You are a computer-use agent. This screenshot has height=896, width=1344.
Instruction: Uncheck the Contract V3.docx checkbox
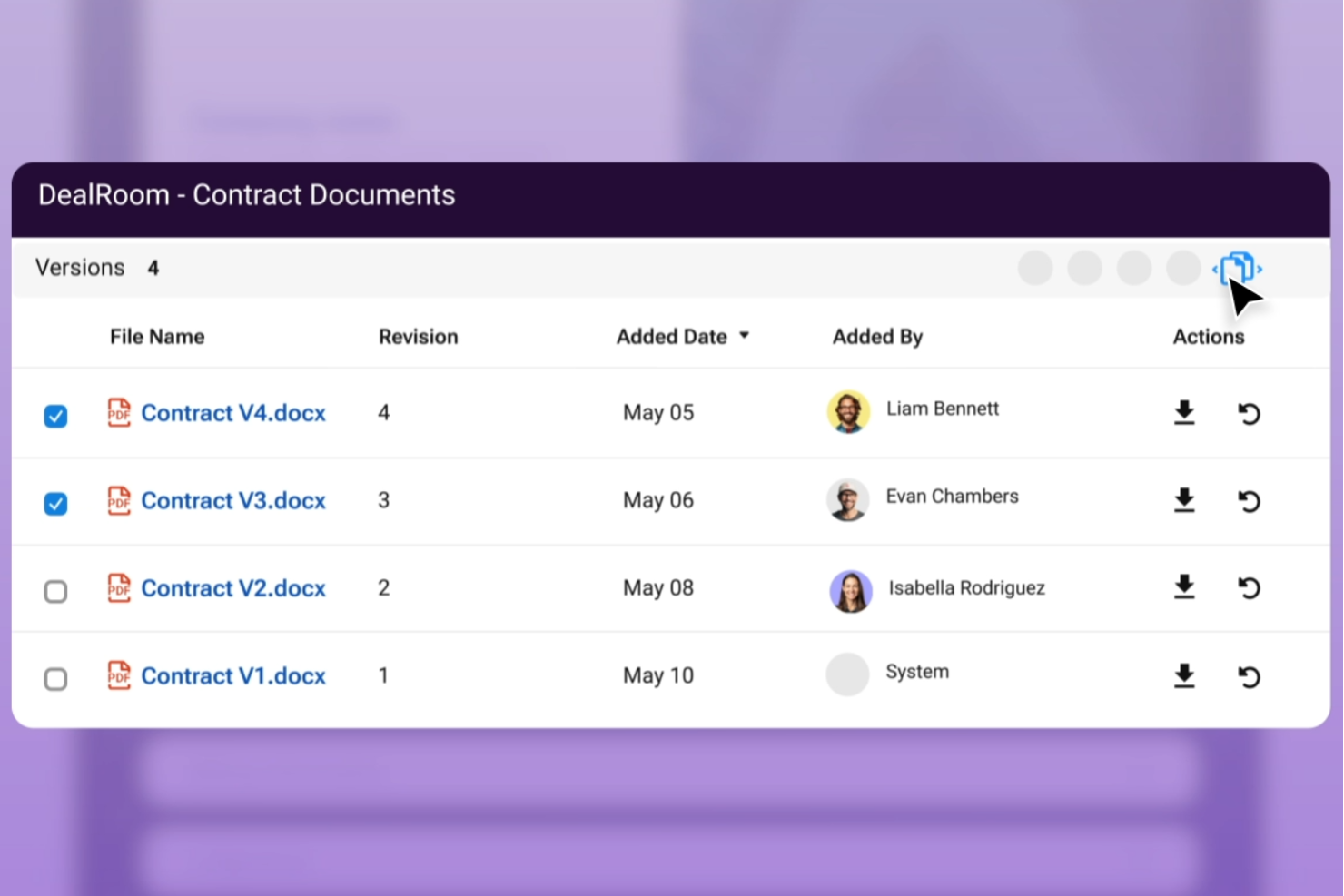click(55, 503)
